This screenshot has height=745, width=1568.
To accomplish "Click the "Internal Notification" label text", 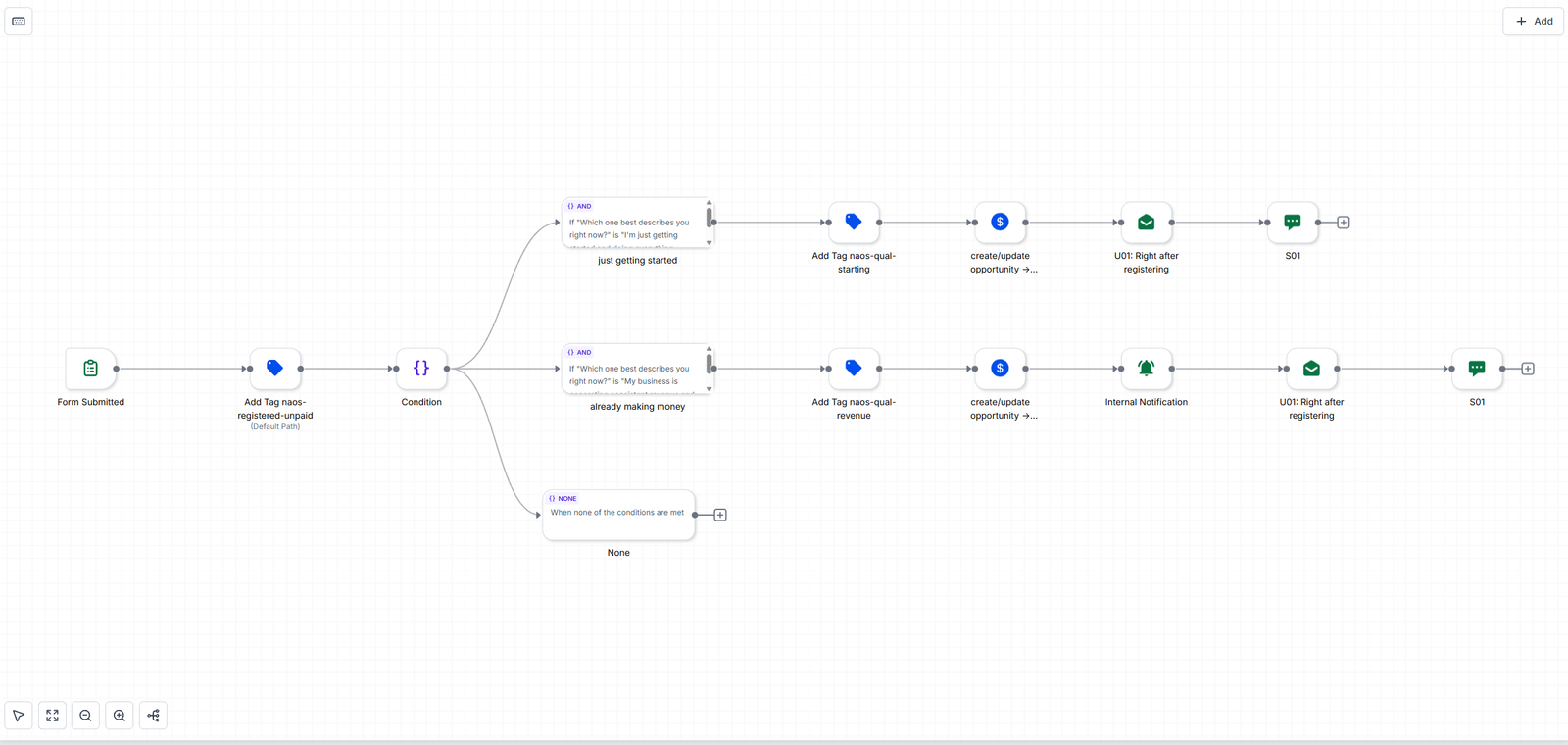I will click(x=1147, y=402).
